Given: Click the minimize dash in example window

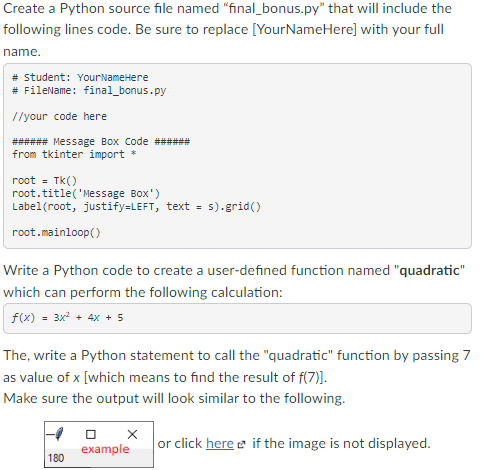Looking at the screenshot, I should pyautogui.click(x=50, y=435).
